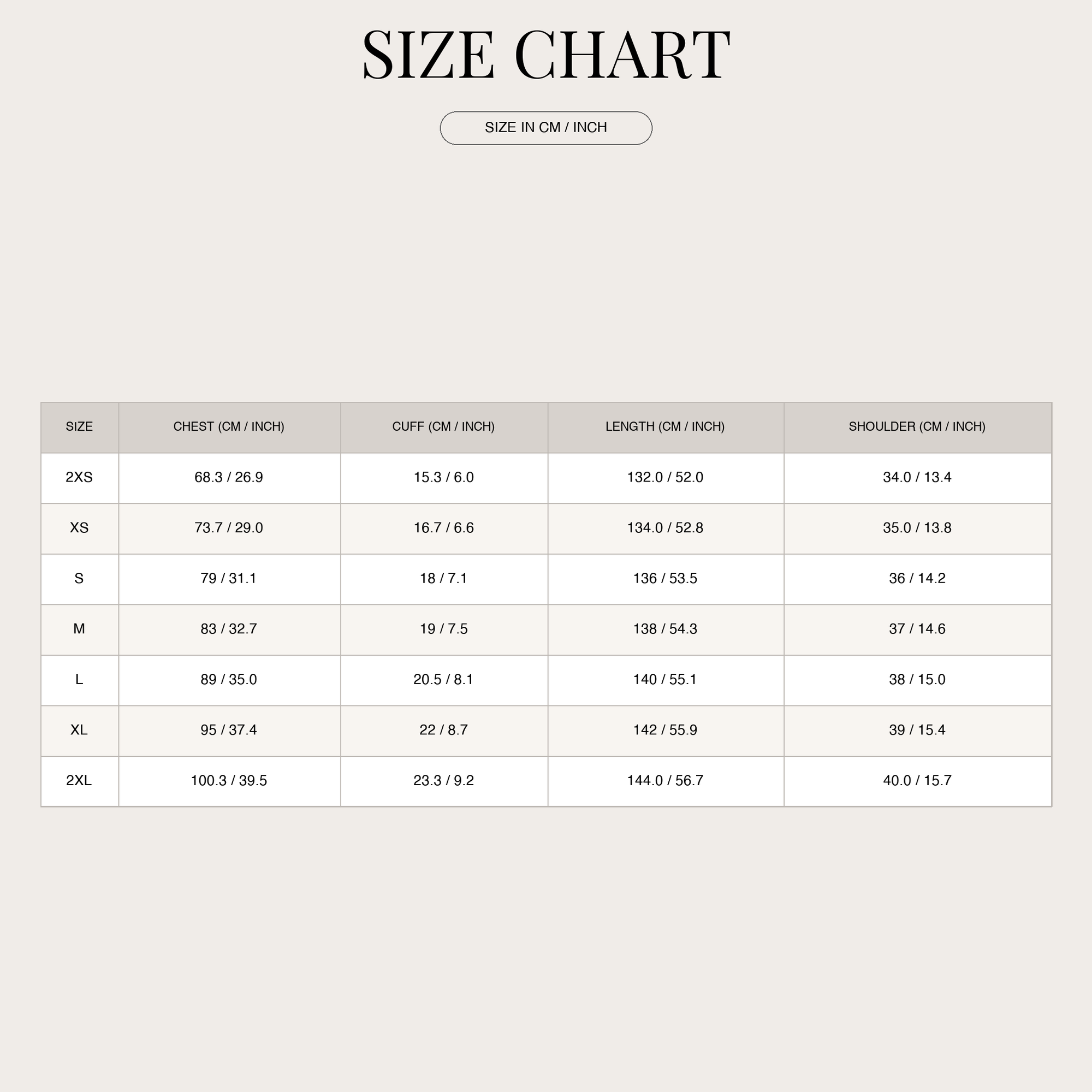Select chest value 68.3 / 26.9
This screenshot has height=1092, width=1092.
point(229,478)
